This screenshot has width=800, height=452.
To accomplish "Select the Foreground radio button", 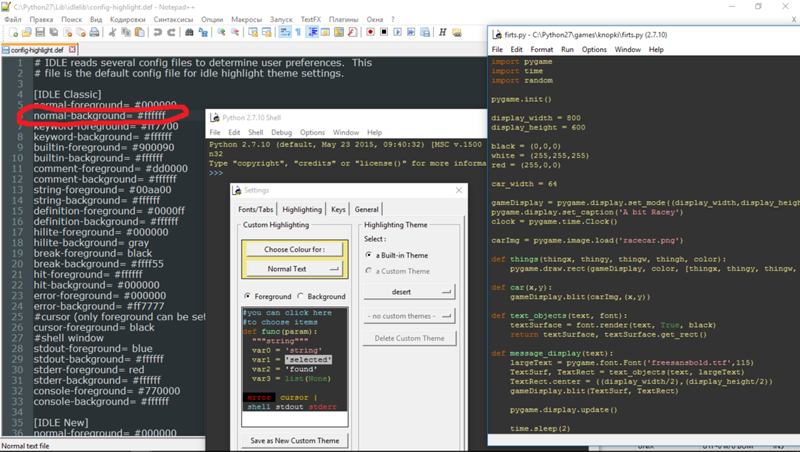I will tap(247, 296).
